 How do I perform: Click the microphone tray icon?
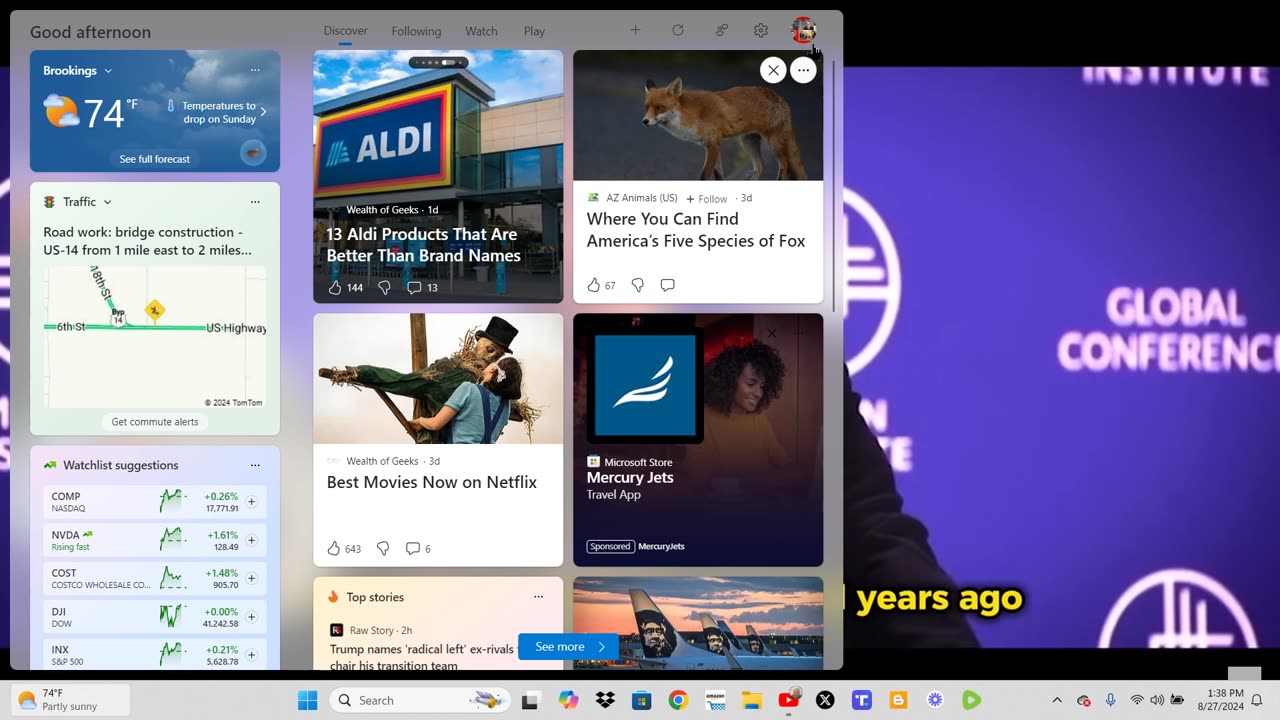tap(1110, 700)
